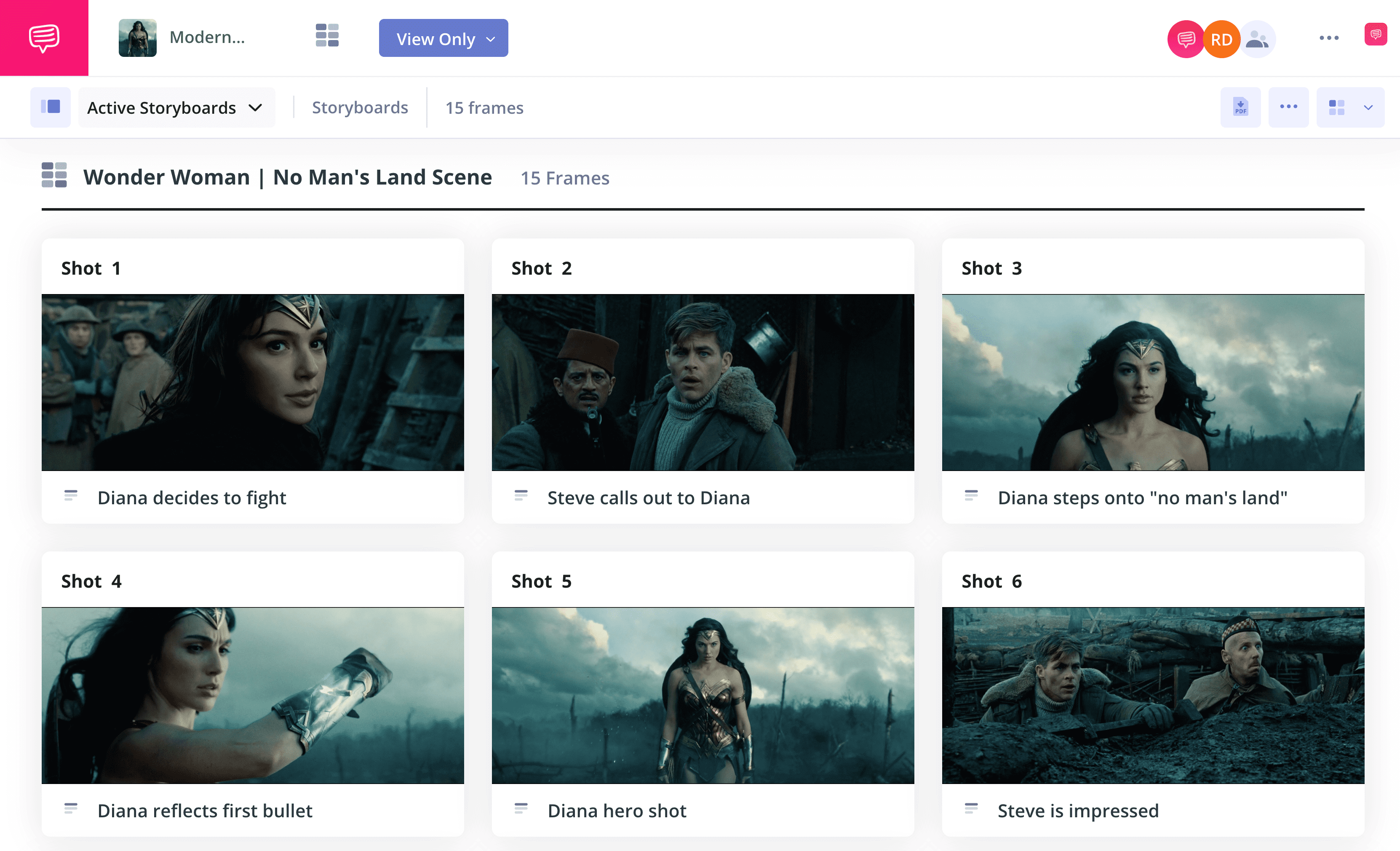
Task: Open the Shot 6 frame image
Action: coord(1153,695)
